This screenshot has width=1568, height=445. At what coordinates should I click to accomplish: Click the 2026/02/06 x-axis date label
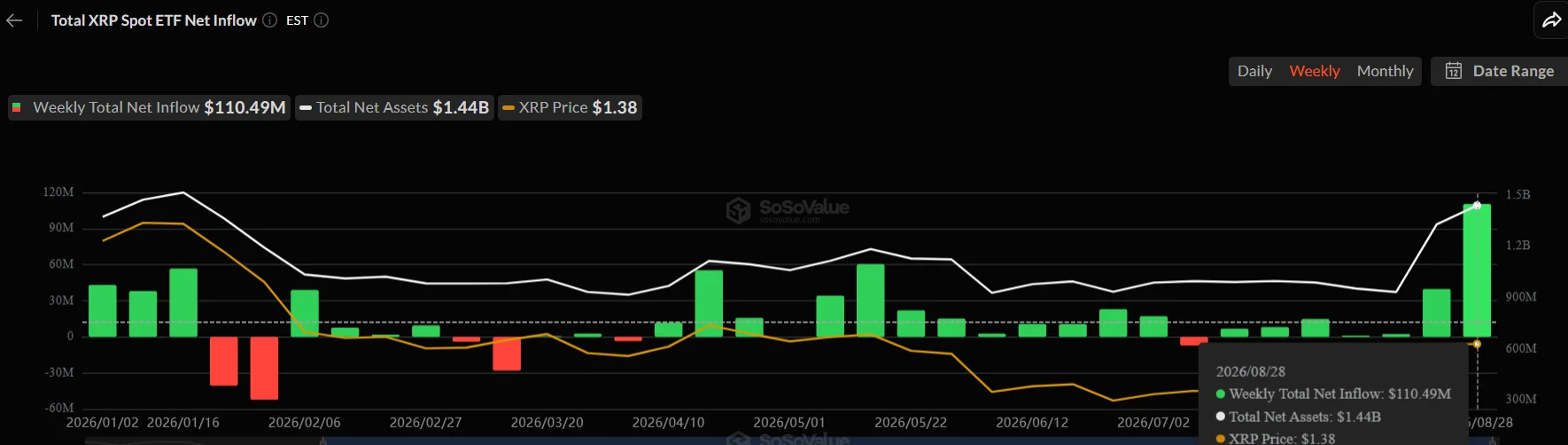click(304, 423)
